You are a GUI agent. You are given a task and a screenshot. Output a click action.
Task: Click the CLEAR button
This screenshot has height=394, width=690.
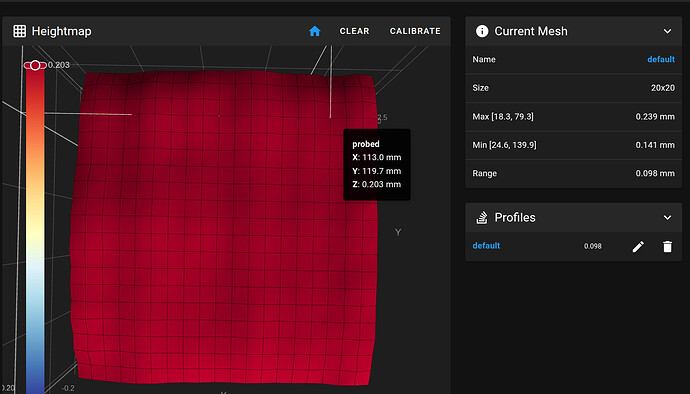click(x=354, y=31)
